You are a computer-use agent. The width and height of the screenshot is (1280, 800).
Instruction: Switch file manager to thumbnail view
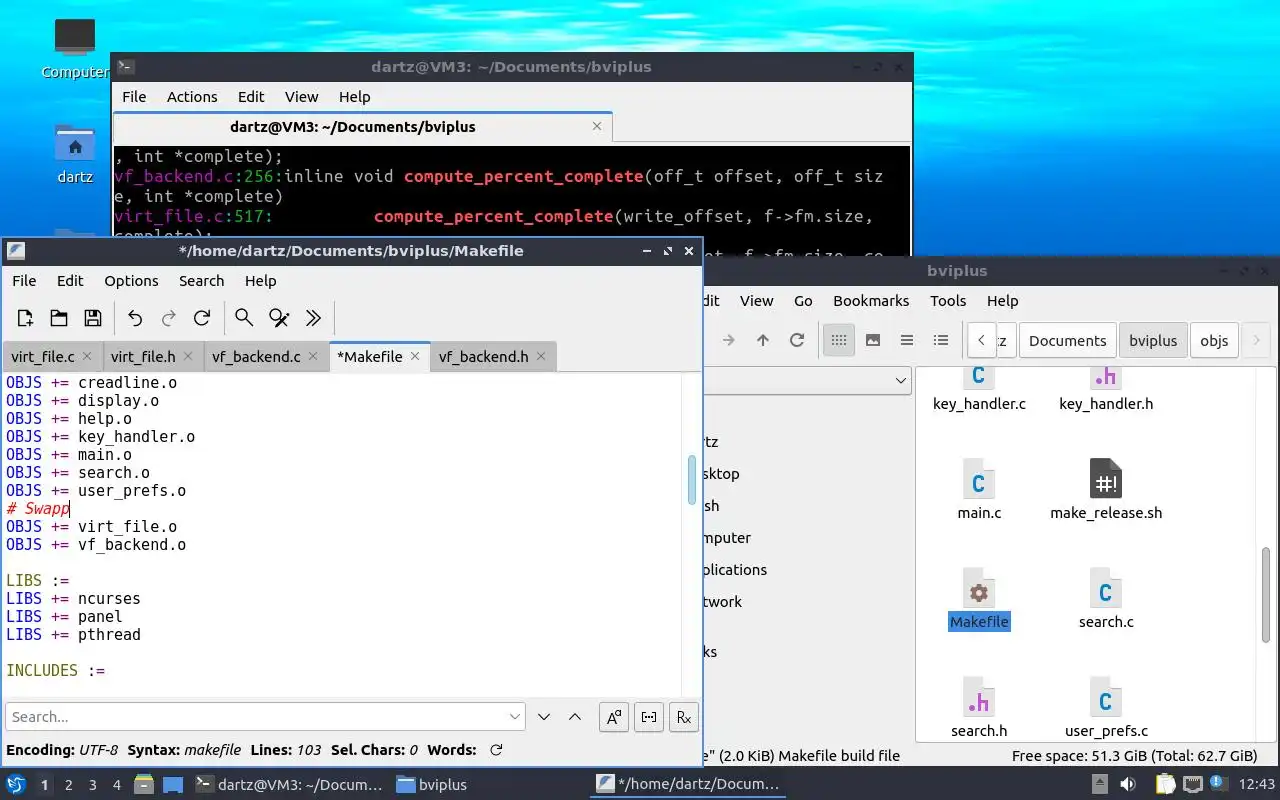pos(873,340)
